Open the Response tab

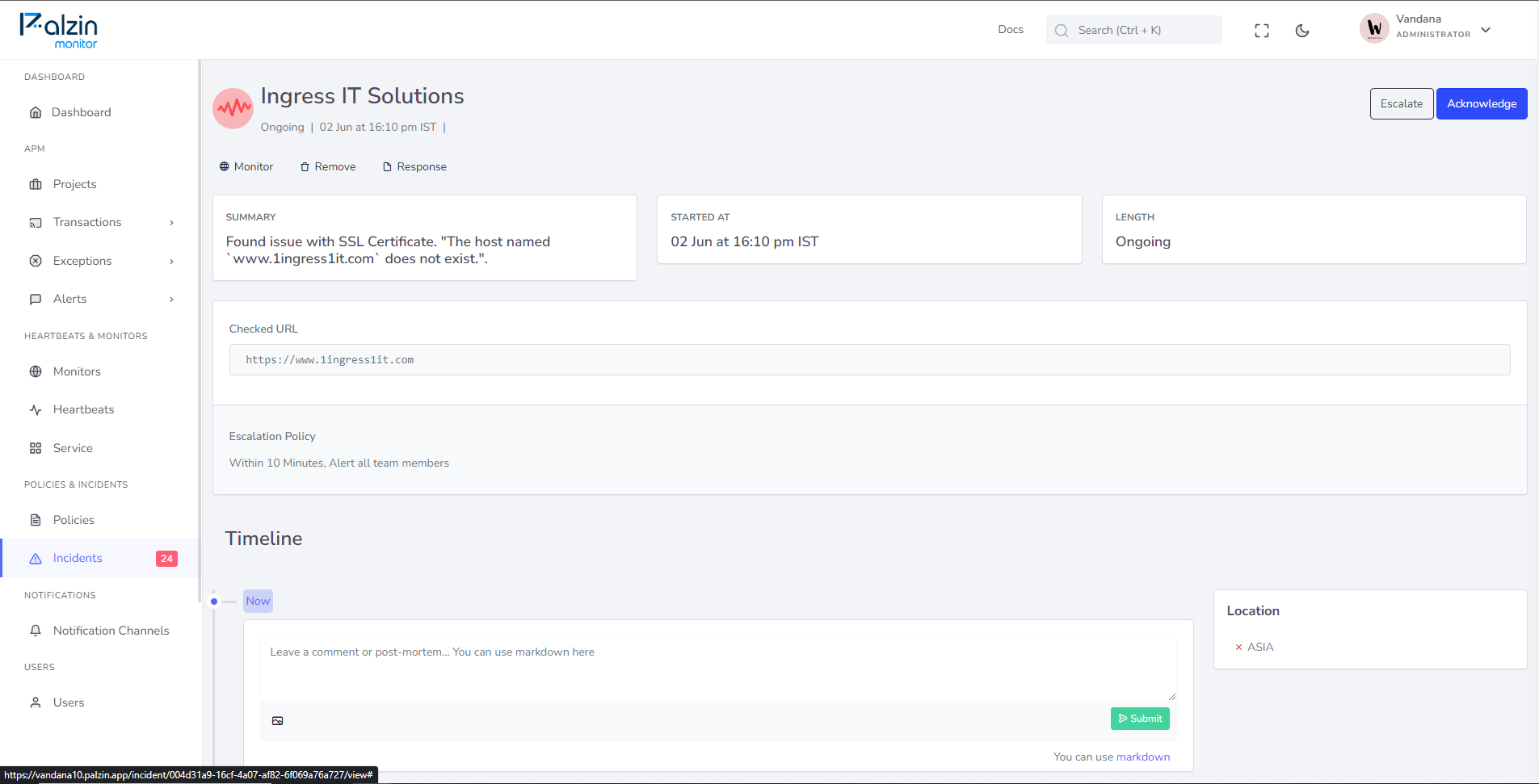(x=414, y=166)
